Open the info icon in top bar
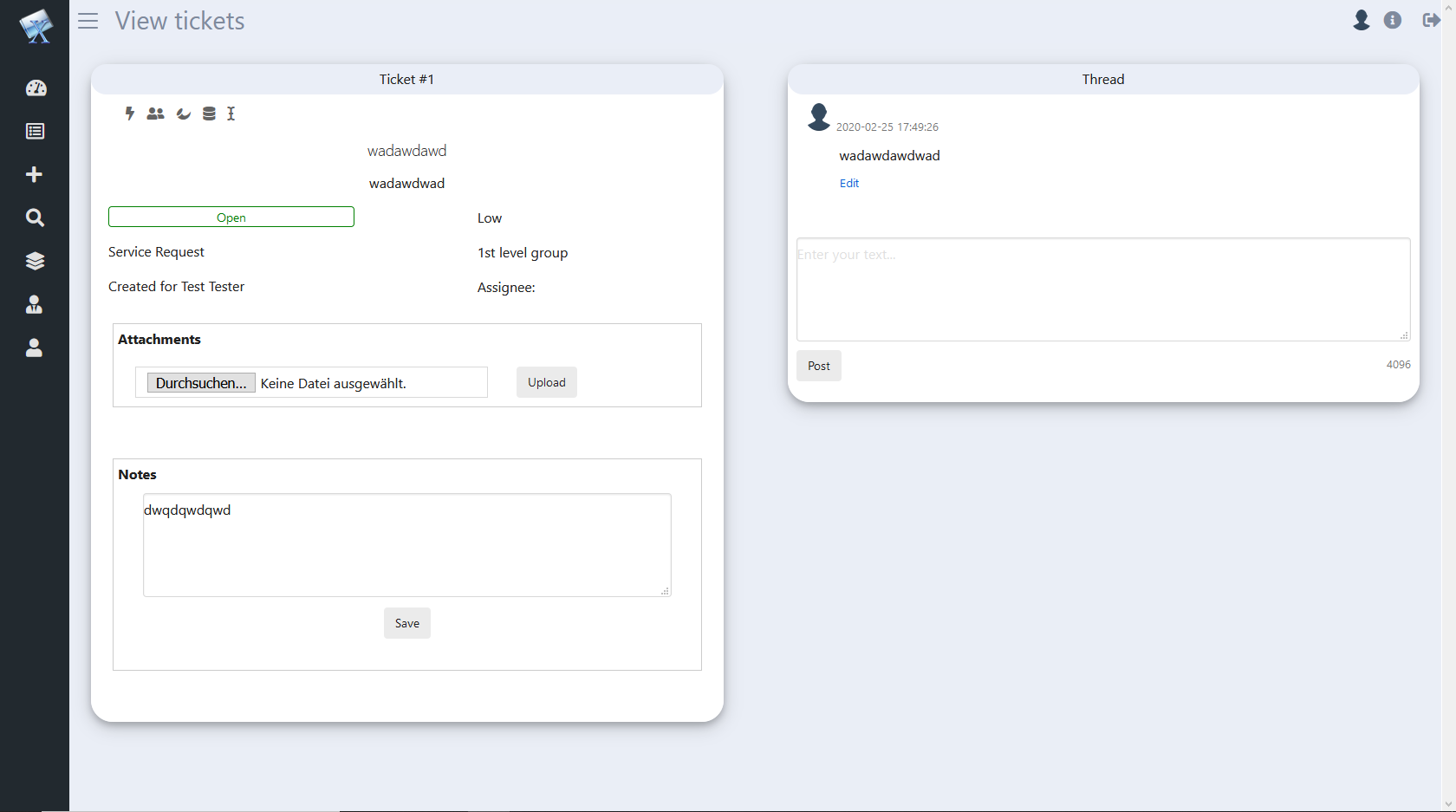 tap(1393, 20)
